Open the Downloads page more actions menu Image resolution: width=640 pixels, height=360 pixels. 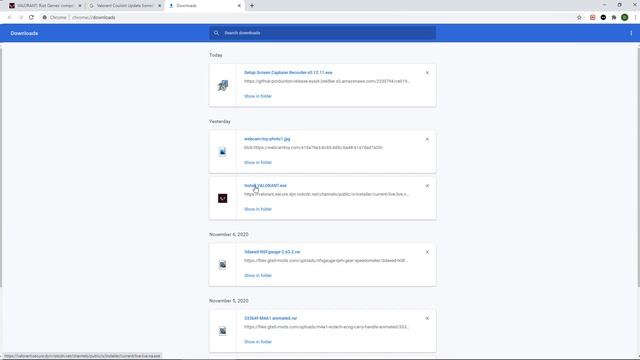click(x=631, y=33)
